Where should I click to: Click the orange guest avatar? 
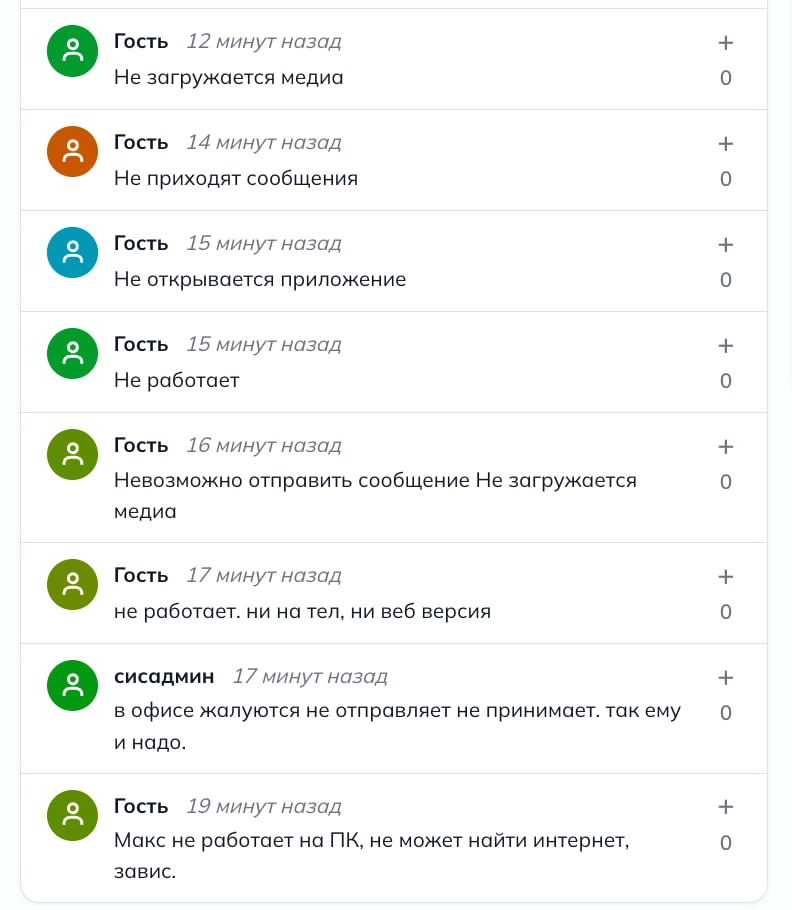tap(72, 151)
